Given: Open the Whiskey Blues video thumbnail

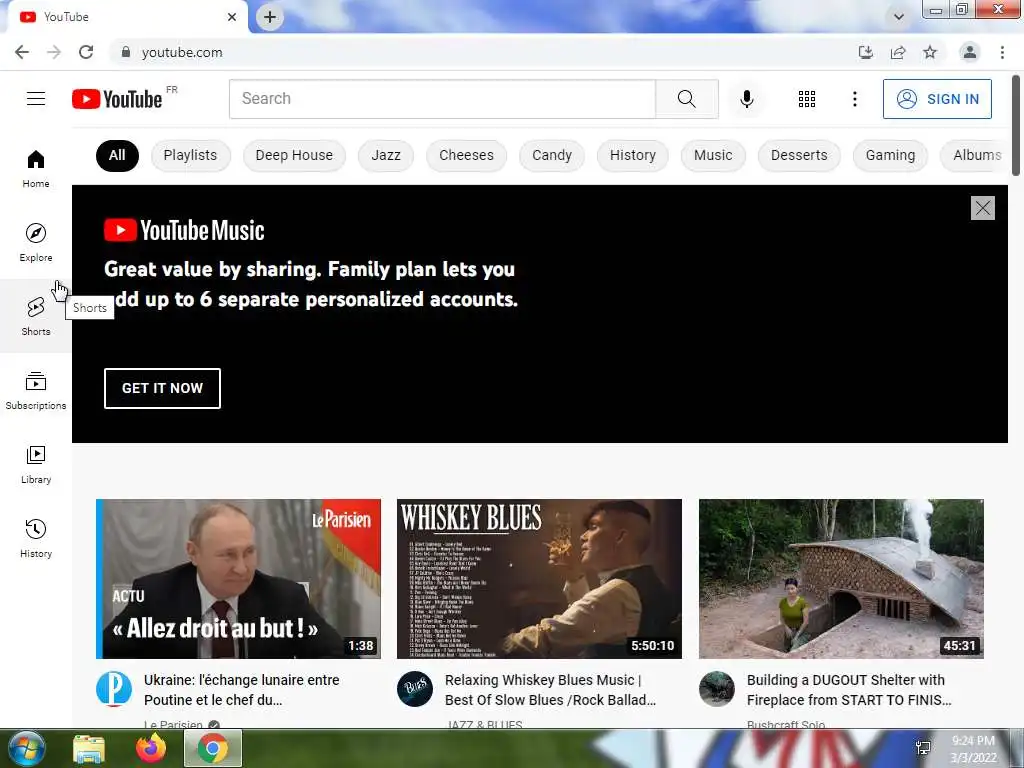Looking at the screenshot, I should click(539, 579).
